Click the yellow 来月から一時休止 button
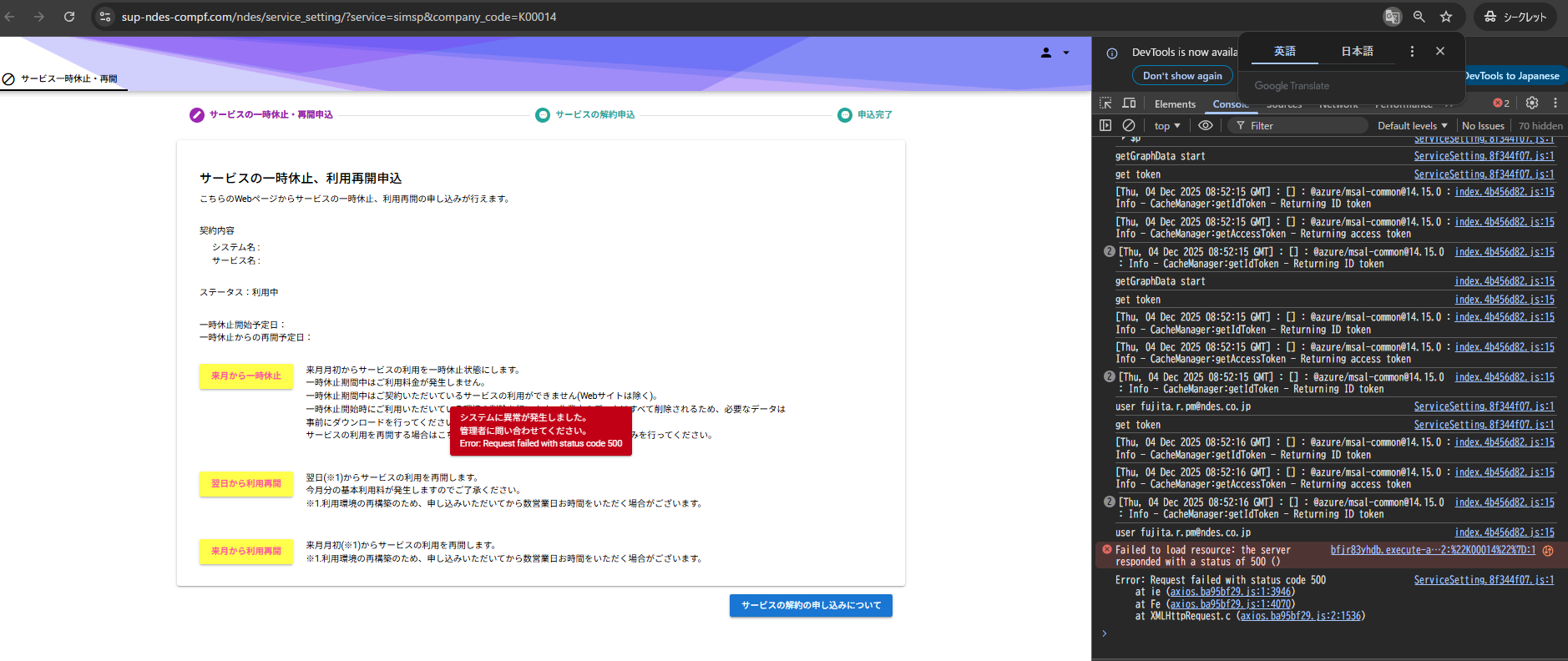 (x=246, y=376)
